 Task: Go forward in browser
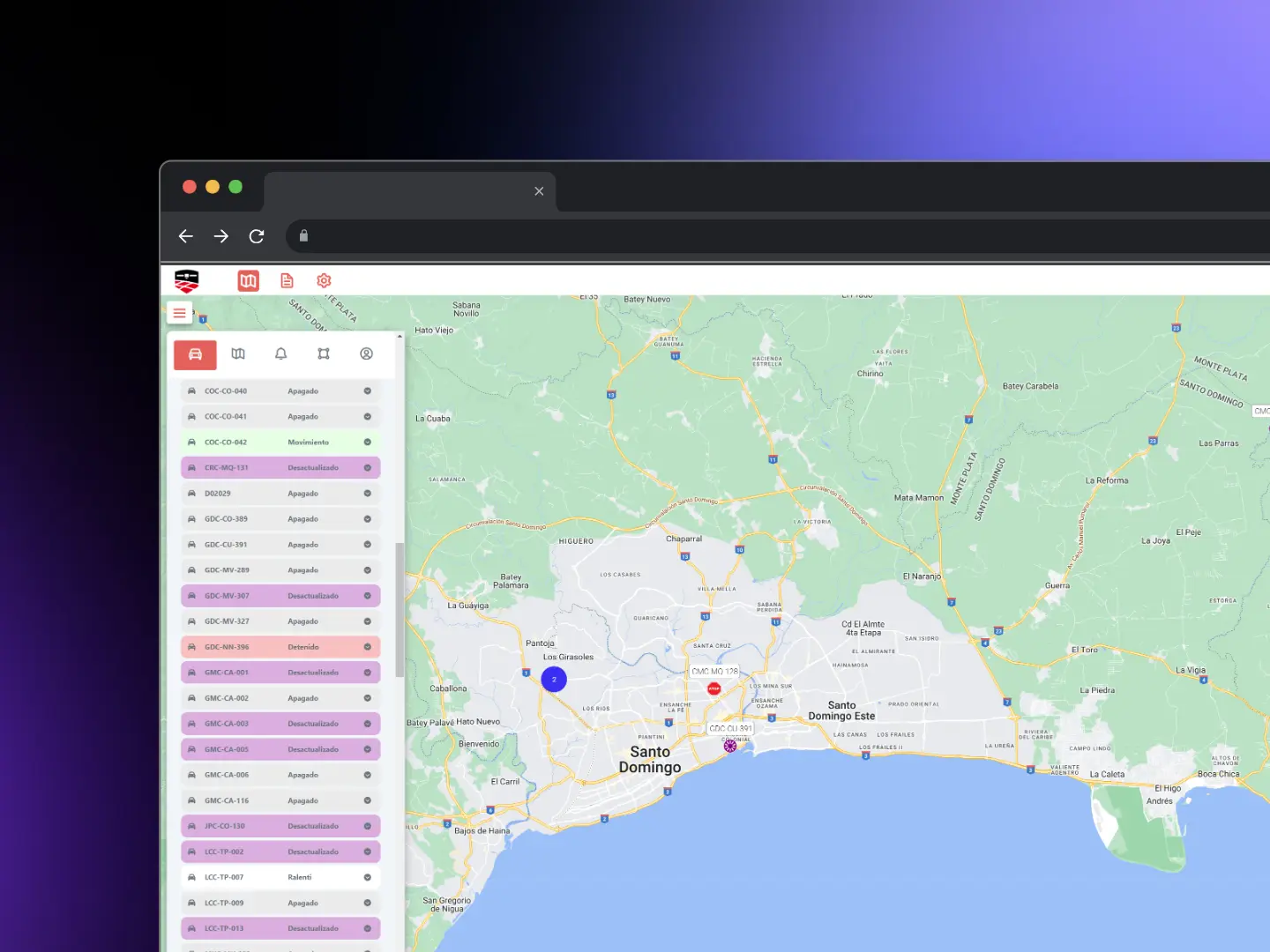[221, 236]
